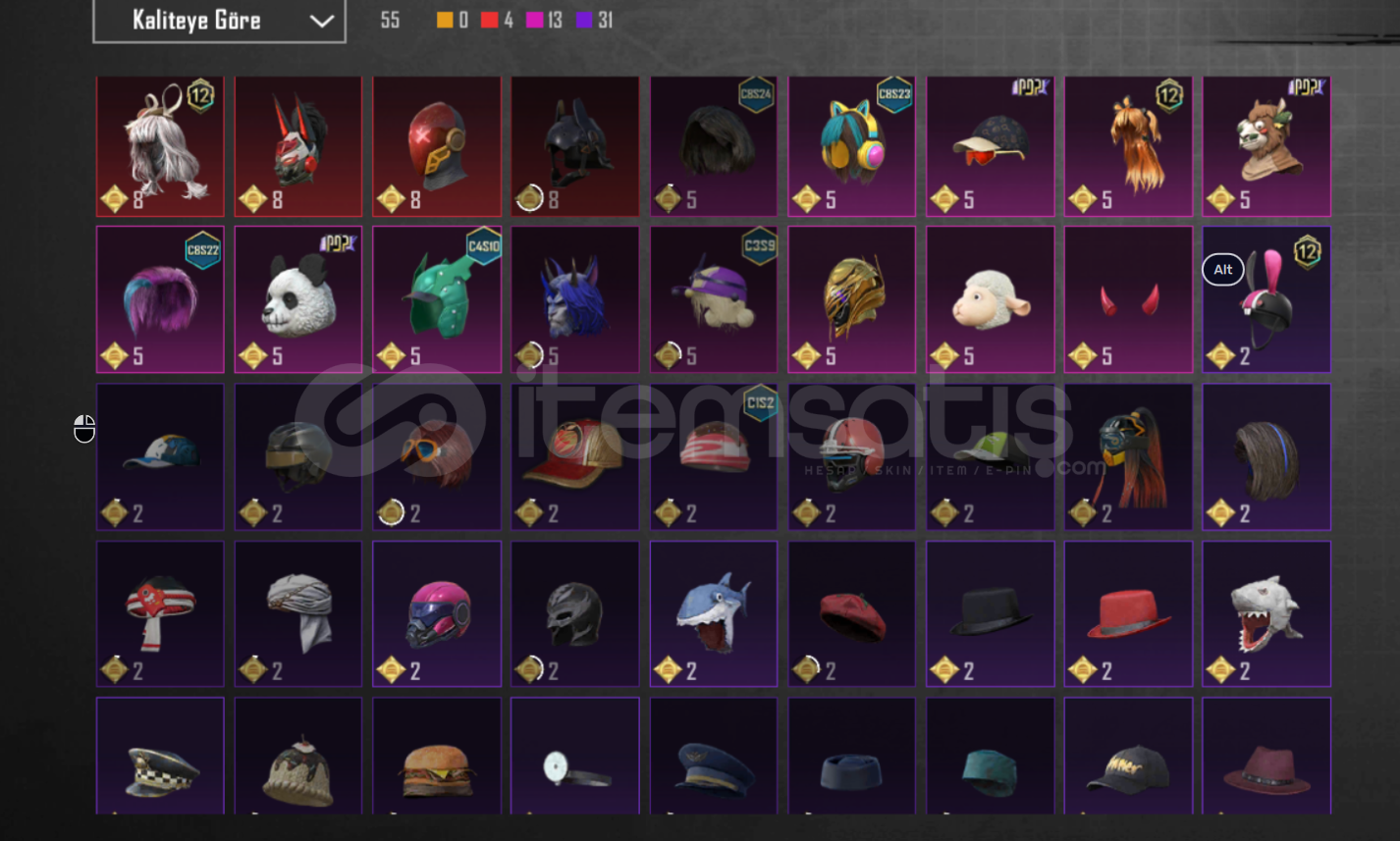This screenshot has width=1400, height=841.
Task: Select the black top hat thumbnail
Action: pos(990,613)
